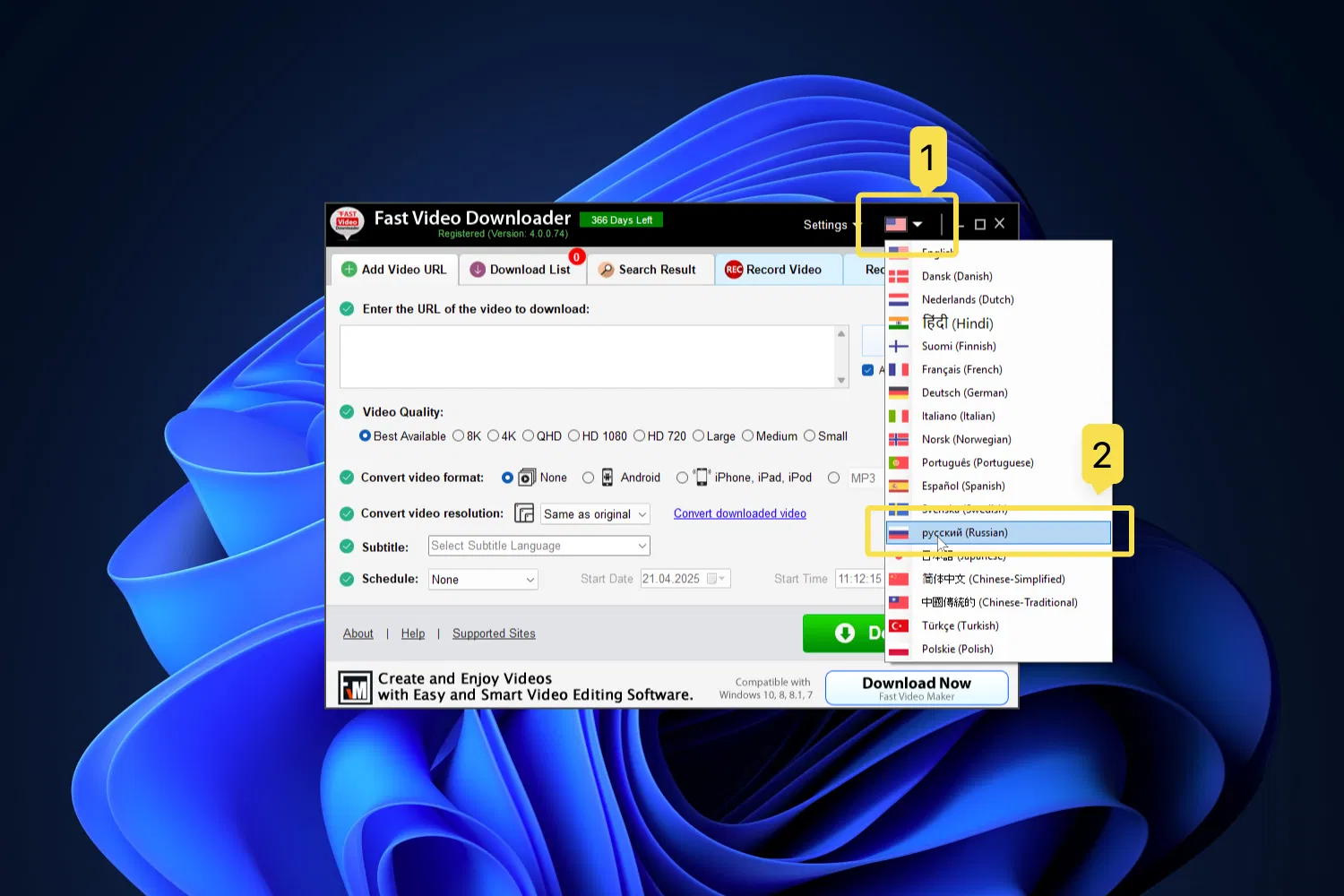
Task: Click the Fast Video Maker film icon in banner
Action: tap(356, 687)
